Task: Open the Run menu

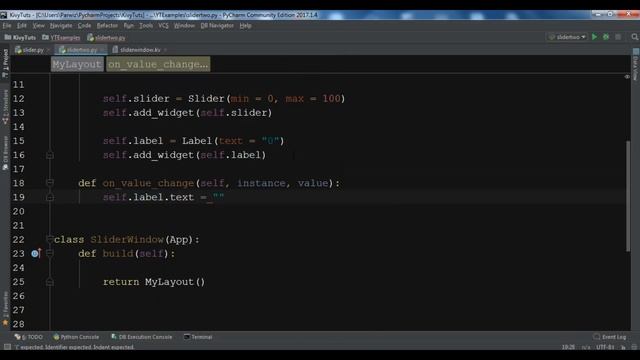Action: 129,25
